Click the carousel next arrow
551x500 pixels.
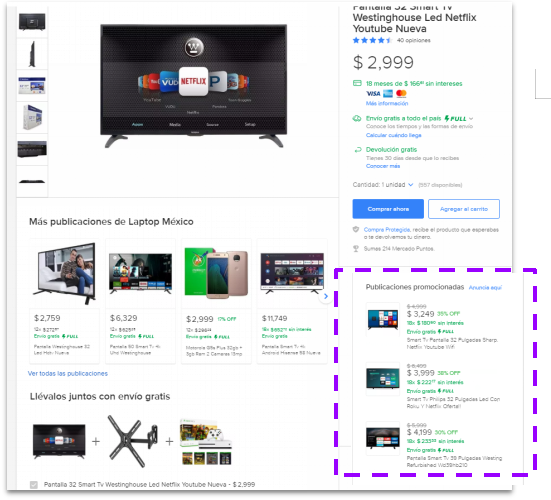pos(326,296)
